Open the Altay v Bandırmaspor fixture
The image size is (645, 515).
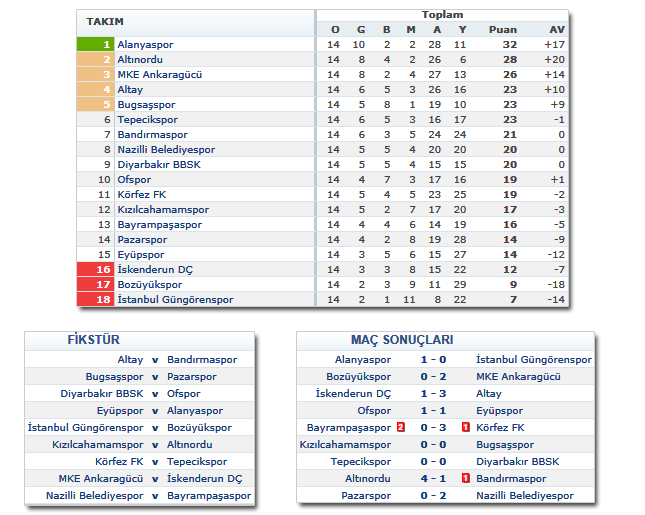point(155,359)
